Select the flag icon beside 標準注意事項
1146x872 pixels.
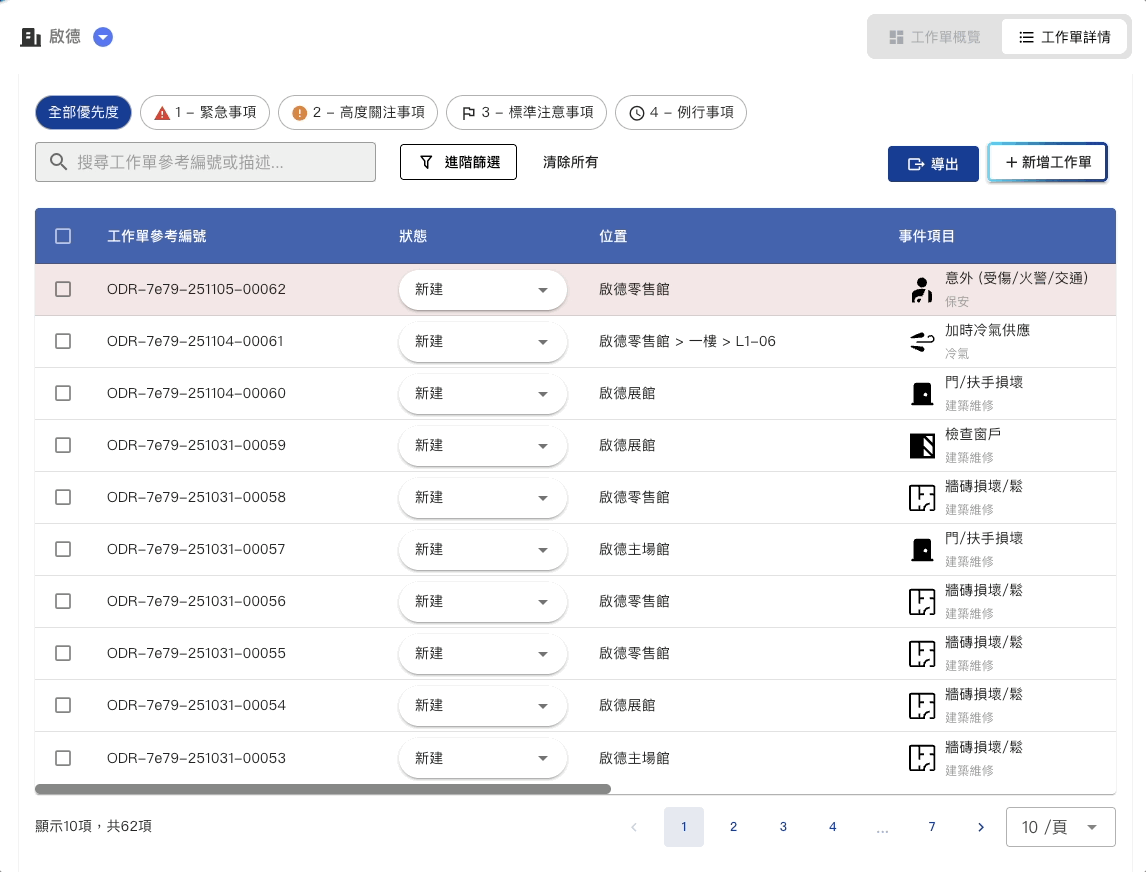468,112
